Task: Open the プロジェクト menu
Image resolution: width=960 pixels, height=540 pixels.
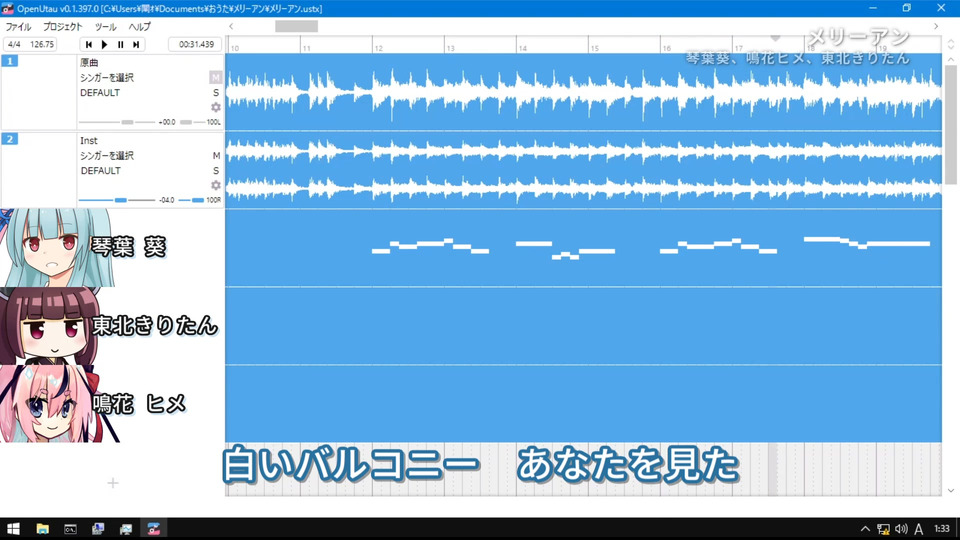Action: coord(62,26)
